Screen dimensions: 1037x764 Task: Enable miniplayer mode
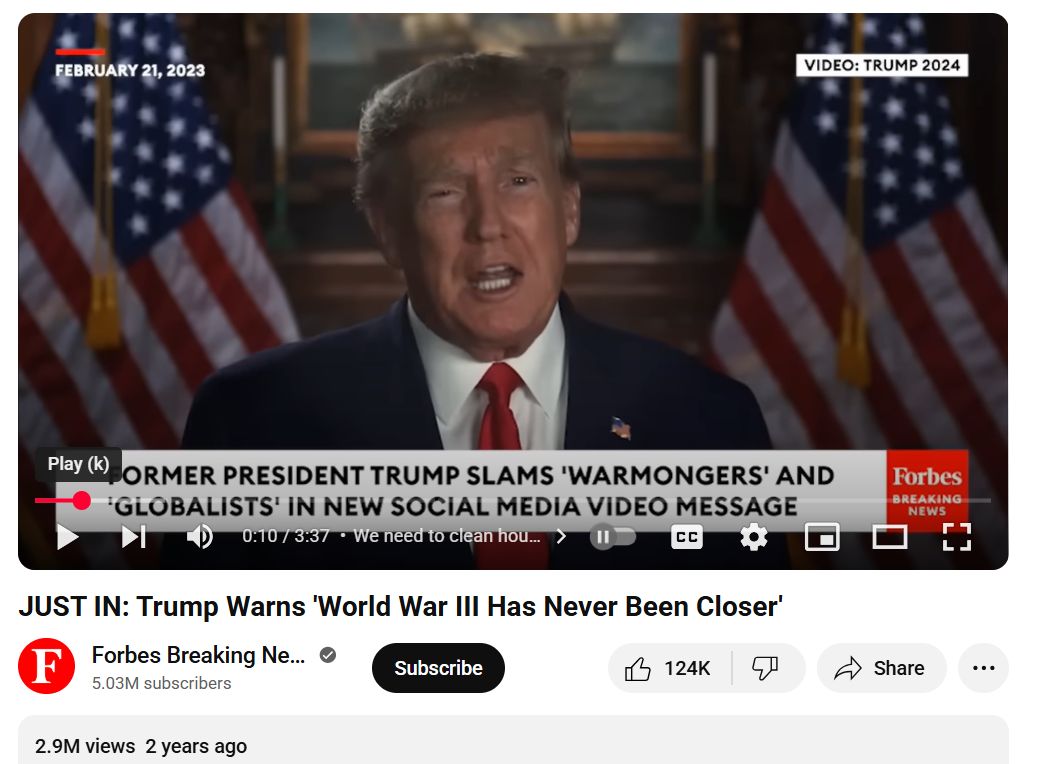(822, 536)
